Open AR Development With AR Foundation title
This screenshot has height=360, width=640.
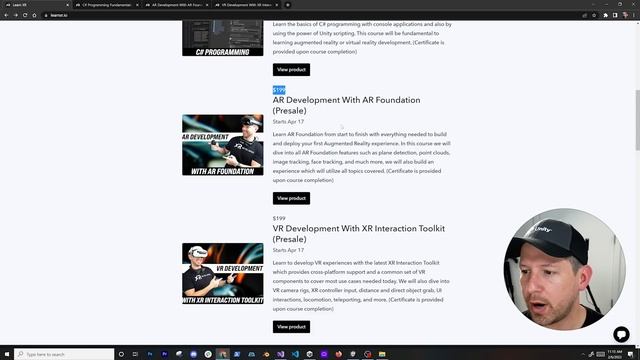point(347,105)
